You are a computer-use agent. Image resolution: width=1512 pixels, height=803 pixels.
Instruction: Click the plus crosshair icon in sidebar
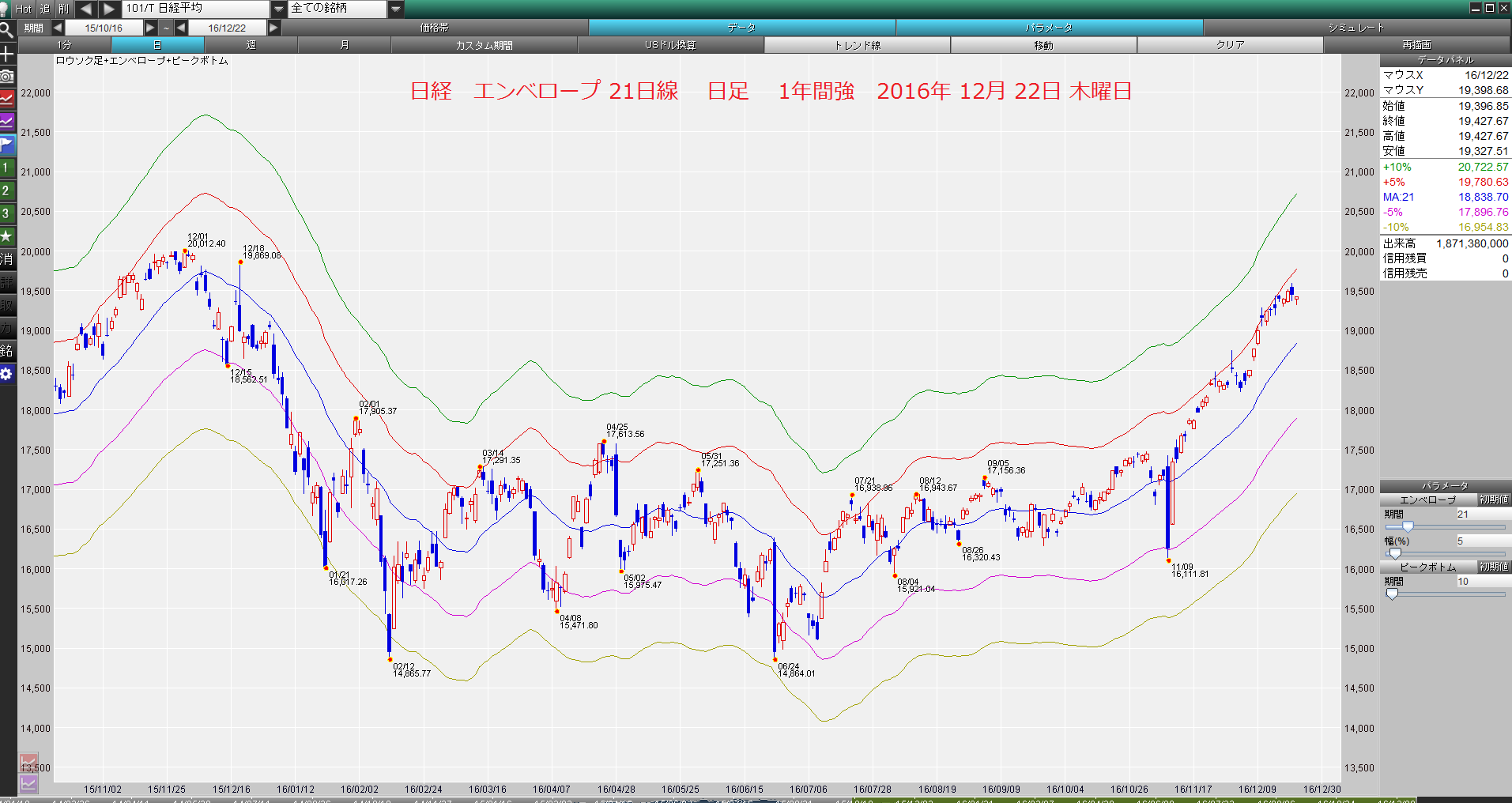pyautogui.click(x=7, y=54)
